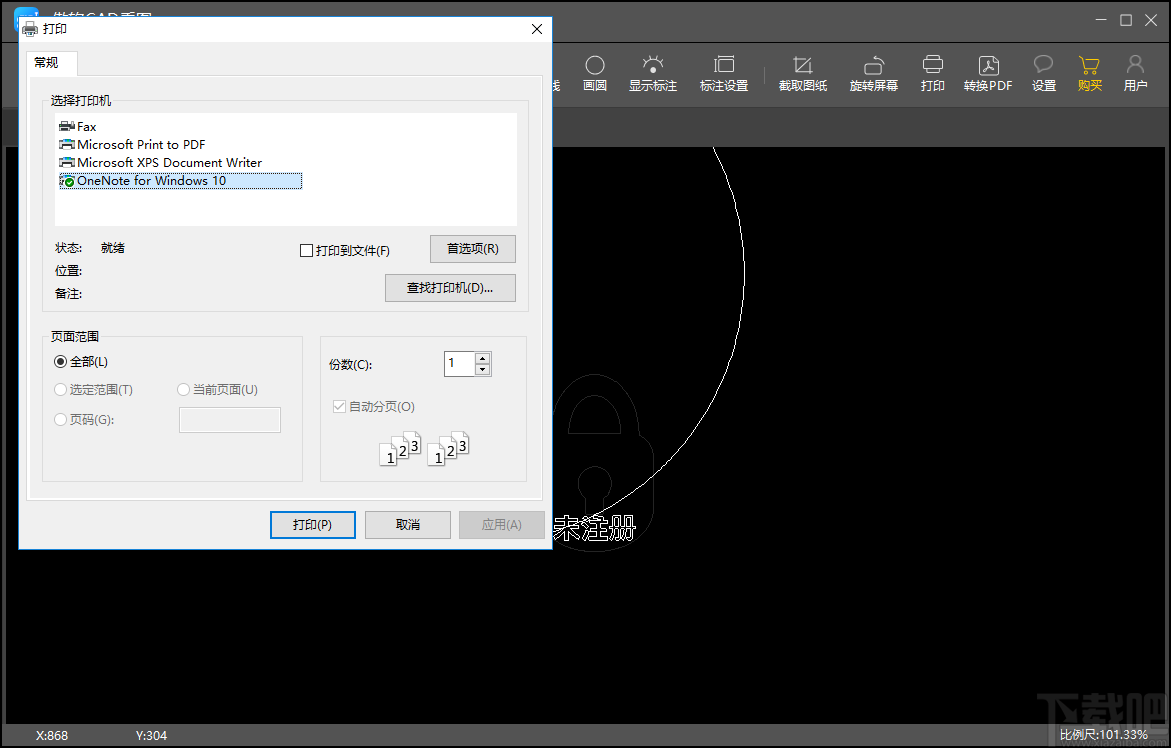Select the Draw Circle tool (画圆)

click(594, 74)
